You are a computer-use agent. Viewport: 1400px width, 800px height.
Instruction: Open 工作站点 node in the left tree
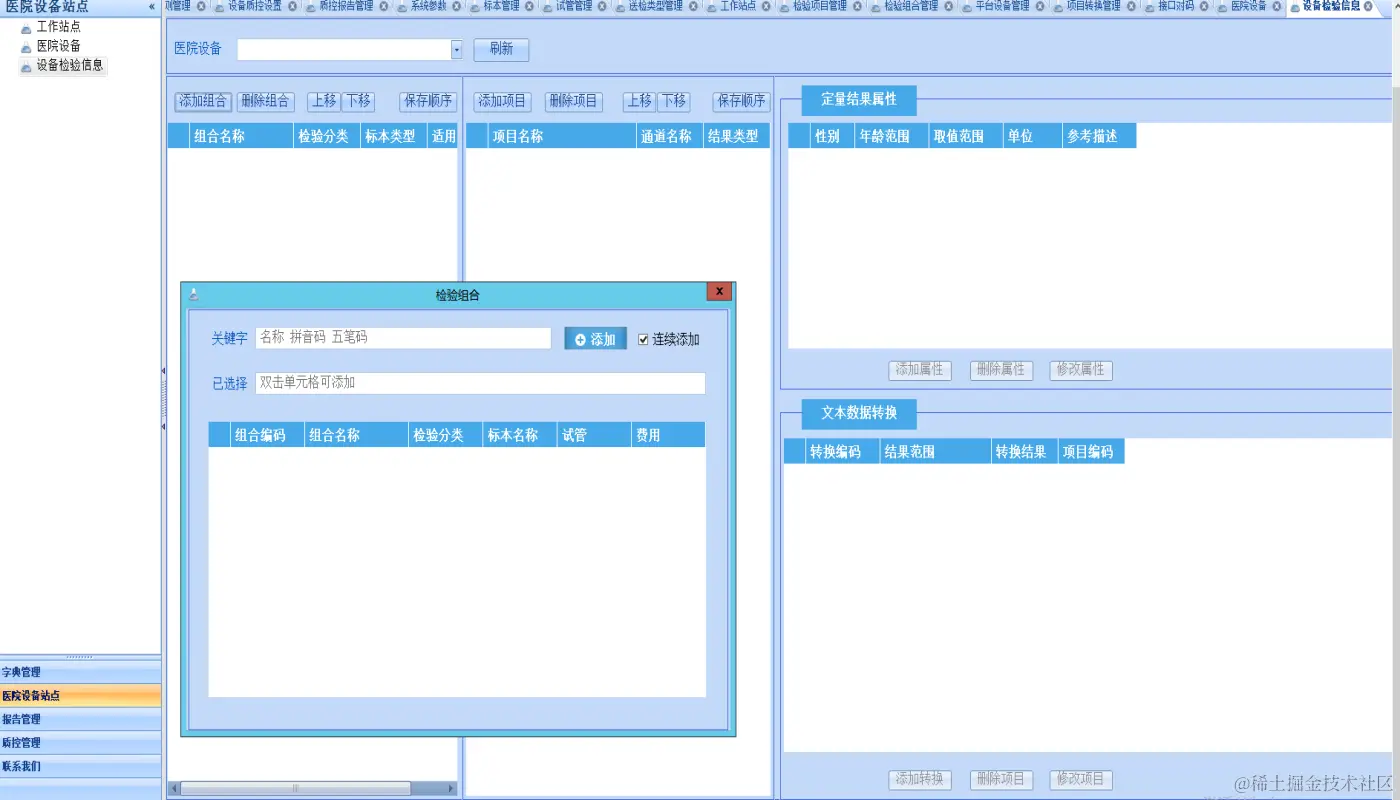(x=58, y=27)
